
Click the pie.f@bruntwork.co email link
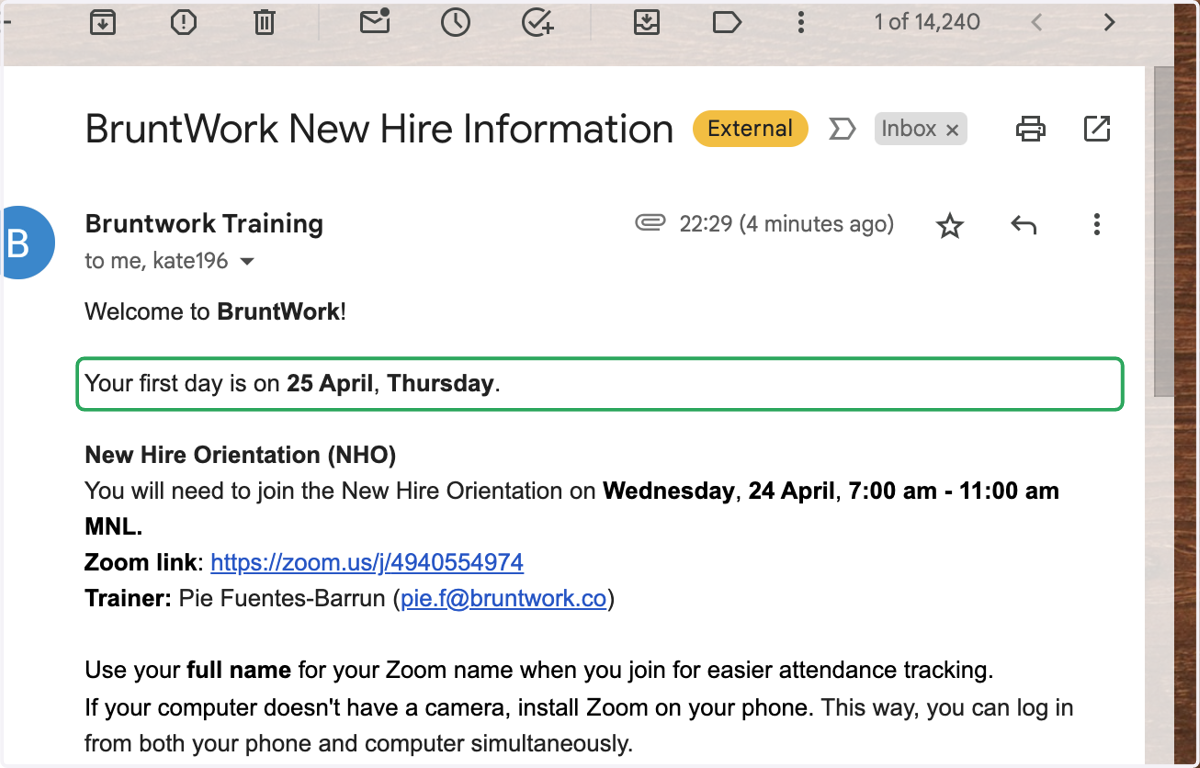click(x=504, y=598)
